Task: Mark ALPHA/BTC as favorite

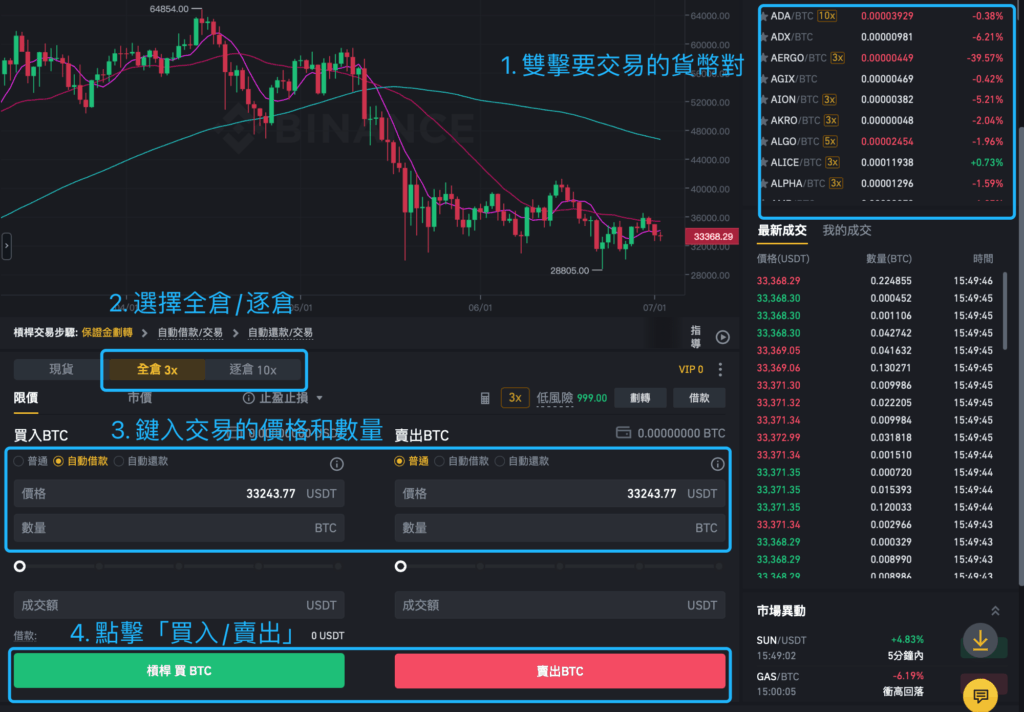Action: coord(763,183)
